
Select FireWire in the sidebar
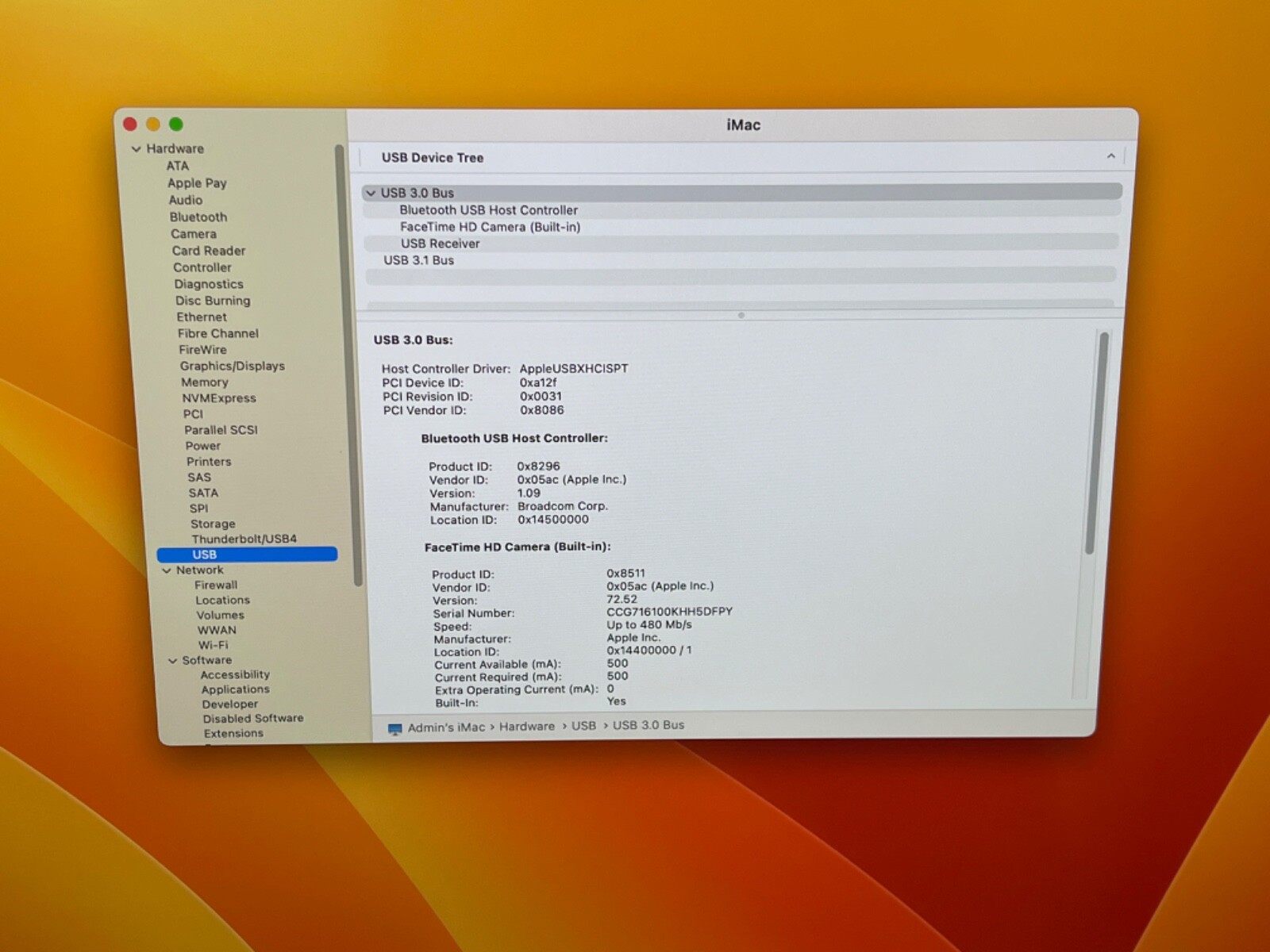coord(202,350)
